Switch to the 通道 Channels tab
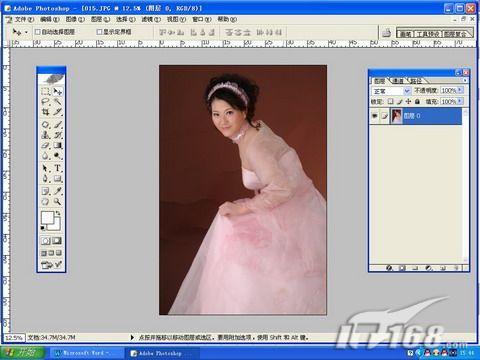The image size is (480, 360). [x=398, y=81]
